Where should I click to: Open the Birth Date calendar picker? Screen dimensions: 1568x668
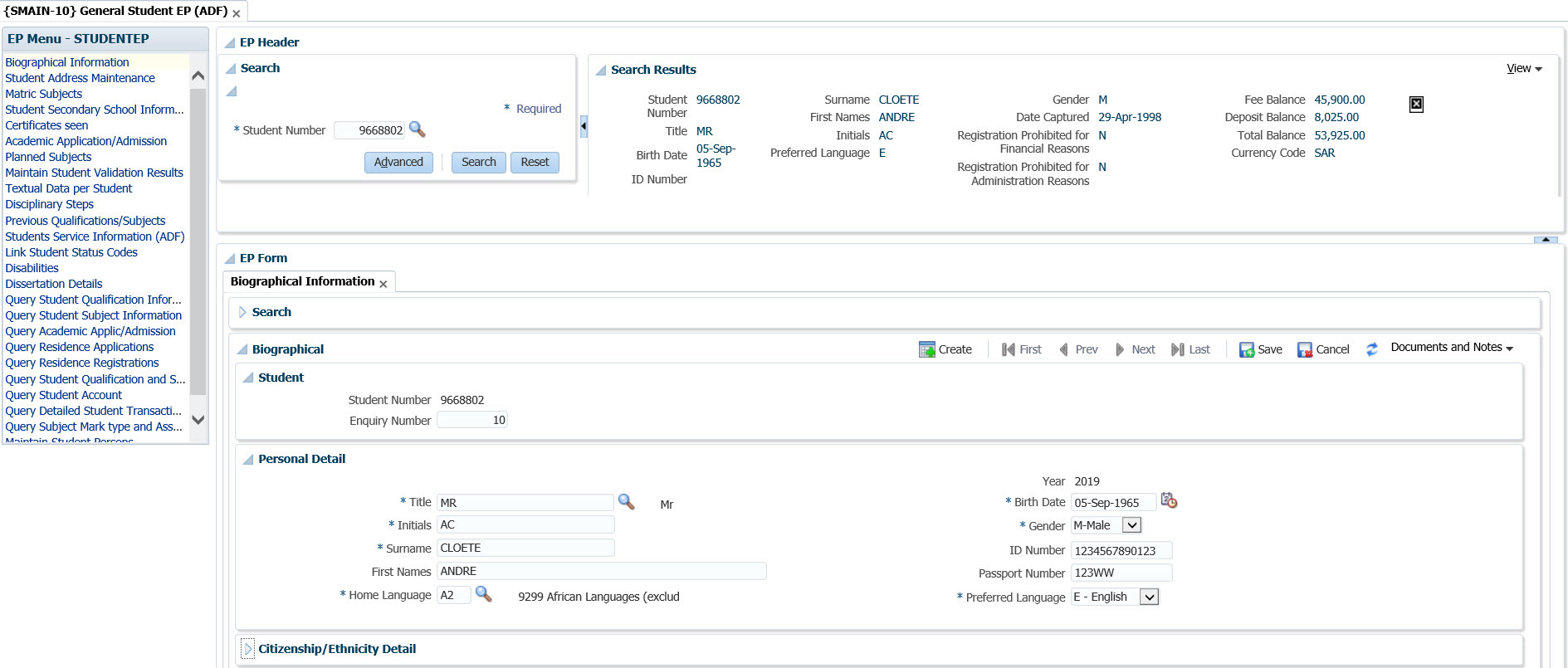pos(1169,500)
